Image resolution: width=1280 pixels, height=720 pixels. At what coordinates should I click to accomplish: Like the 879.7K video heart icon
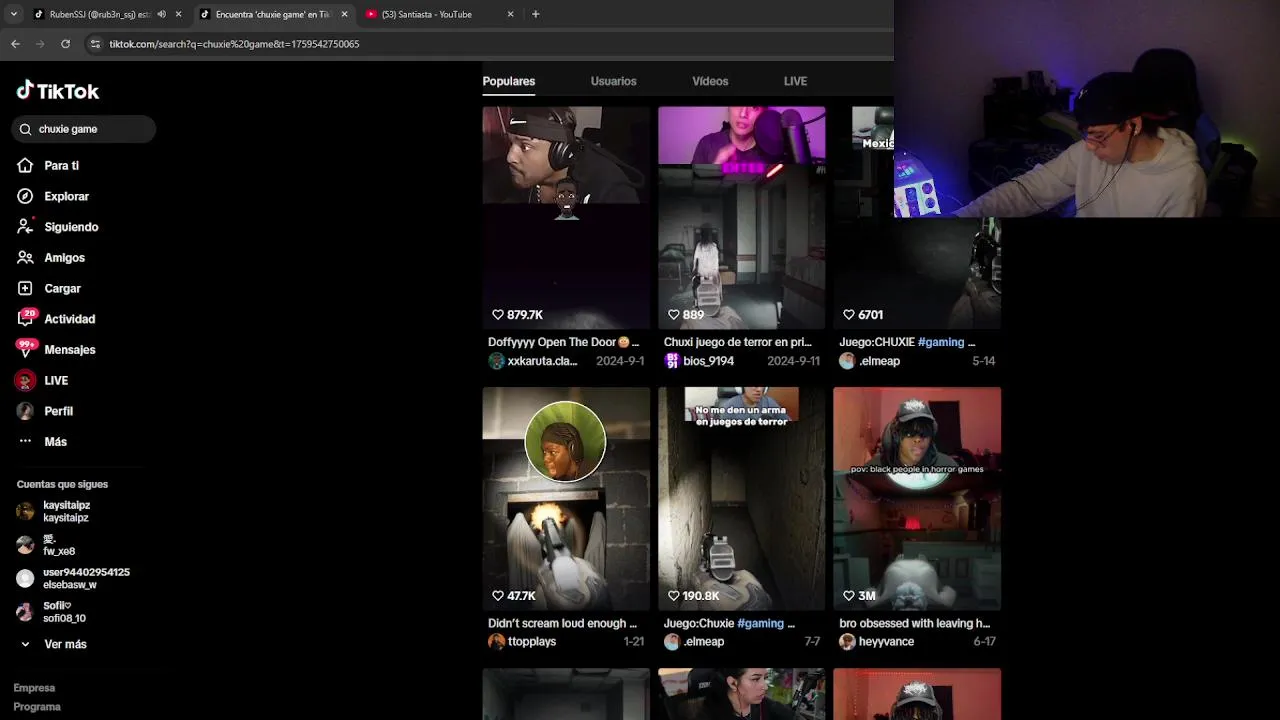point(498,314)
